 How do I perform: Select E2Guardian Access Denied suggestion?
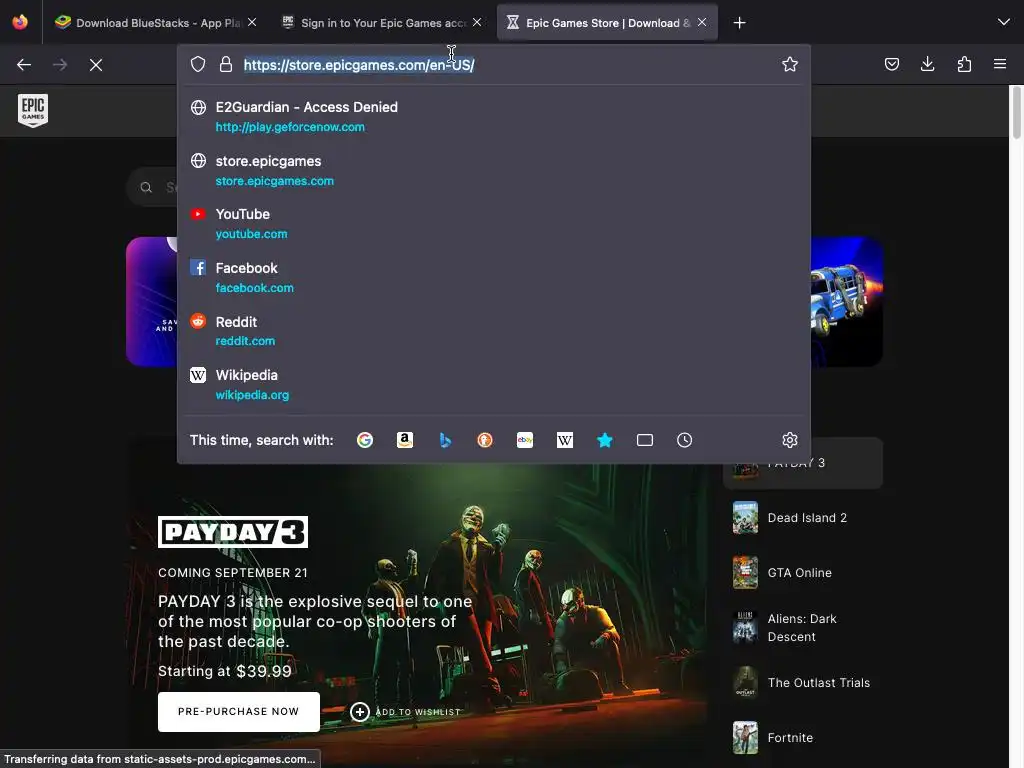pyautogui.click(x=494, y=116)
